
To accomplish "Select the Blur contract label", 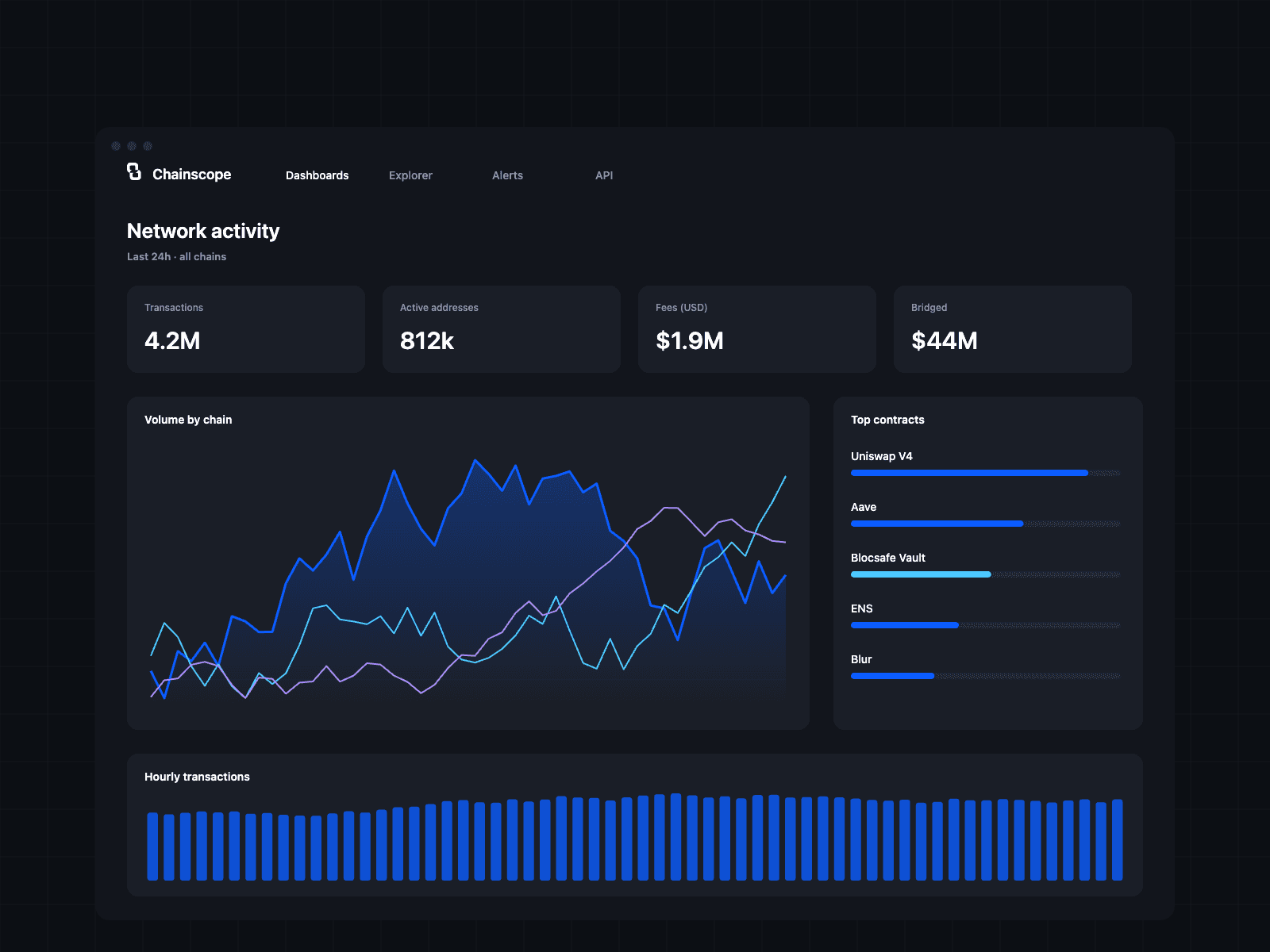I will click(x=861, y=659).
